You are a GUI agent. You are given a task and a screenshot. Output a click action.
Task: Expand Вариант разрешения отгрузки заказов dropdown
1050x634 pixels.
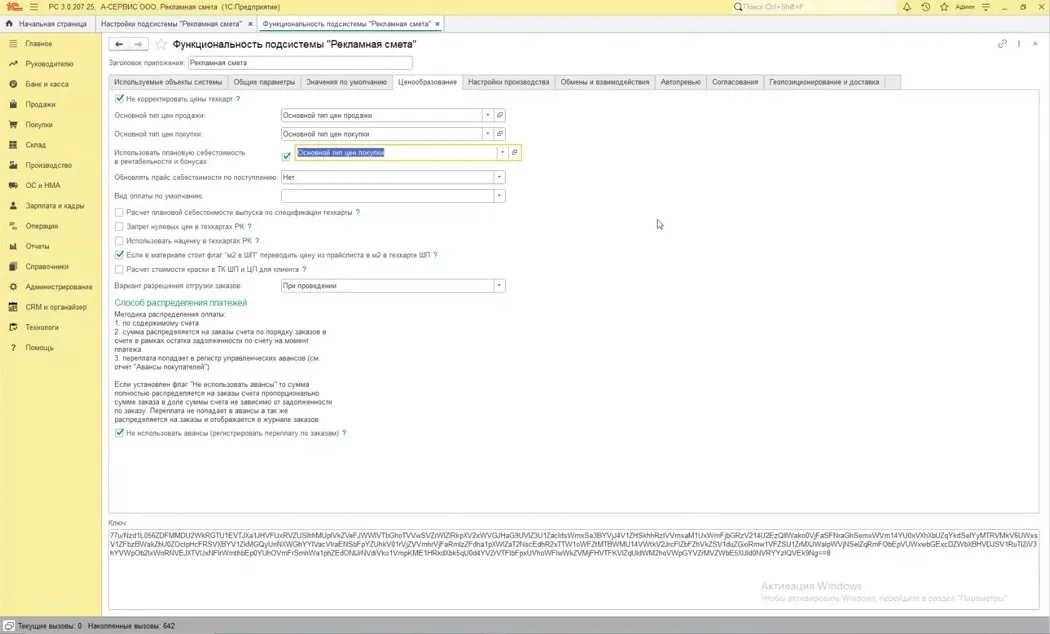[499, 286]
